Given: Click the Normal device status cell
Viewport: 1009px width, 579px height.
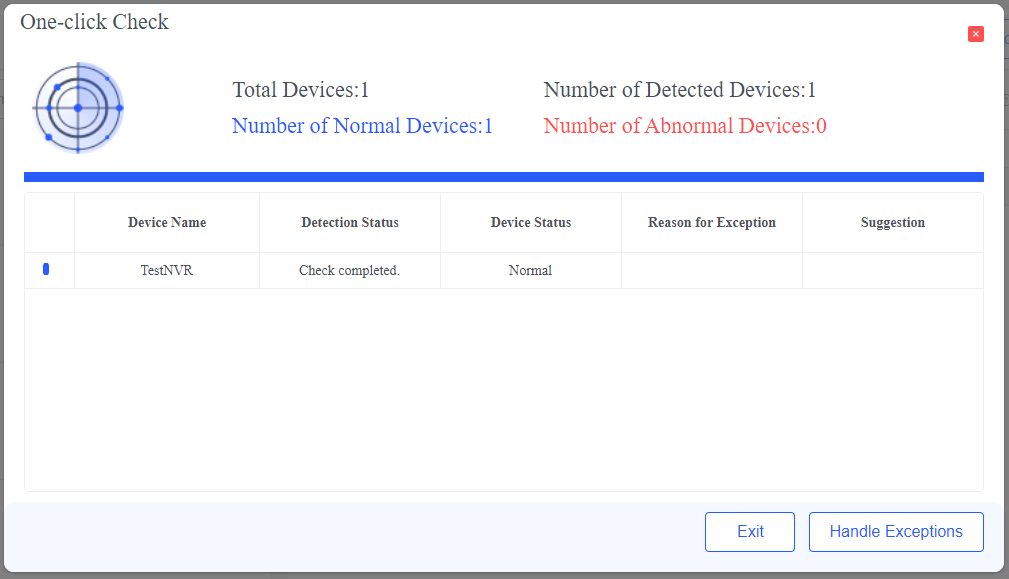Looking at the screenshot, I should pyautogui.click(x=530, y=271).
